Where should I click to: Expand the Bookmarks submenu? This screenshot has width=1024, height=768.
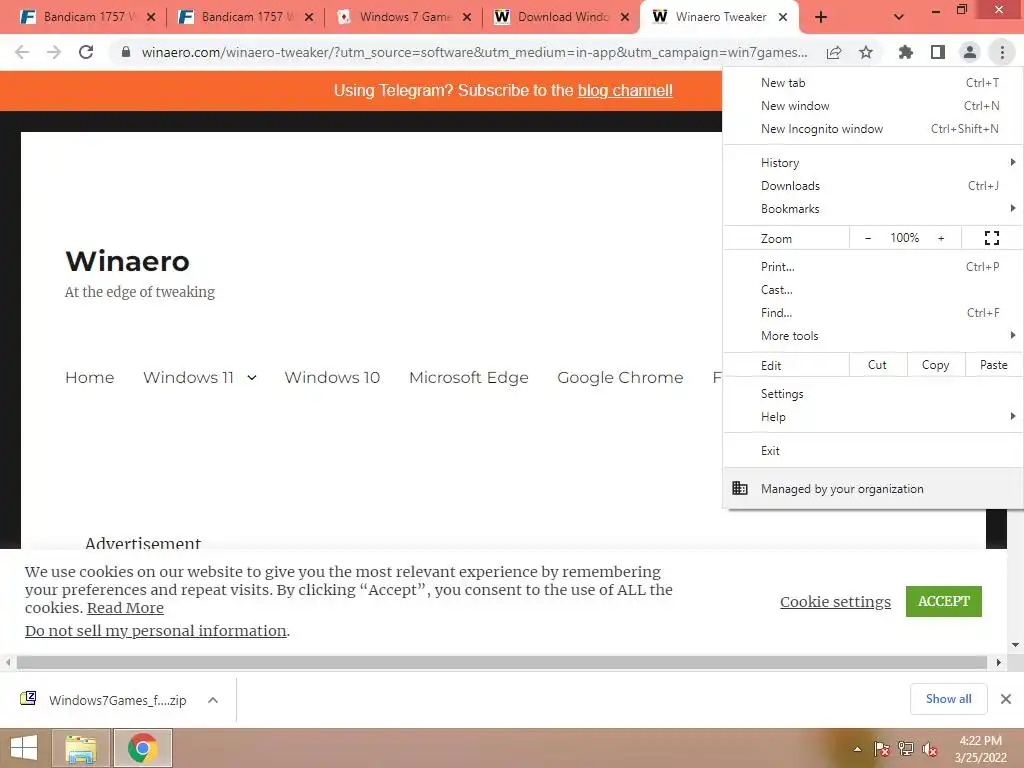(872, 208)
